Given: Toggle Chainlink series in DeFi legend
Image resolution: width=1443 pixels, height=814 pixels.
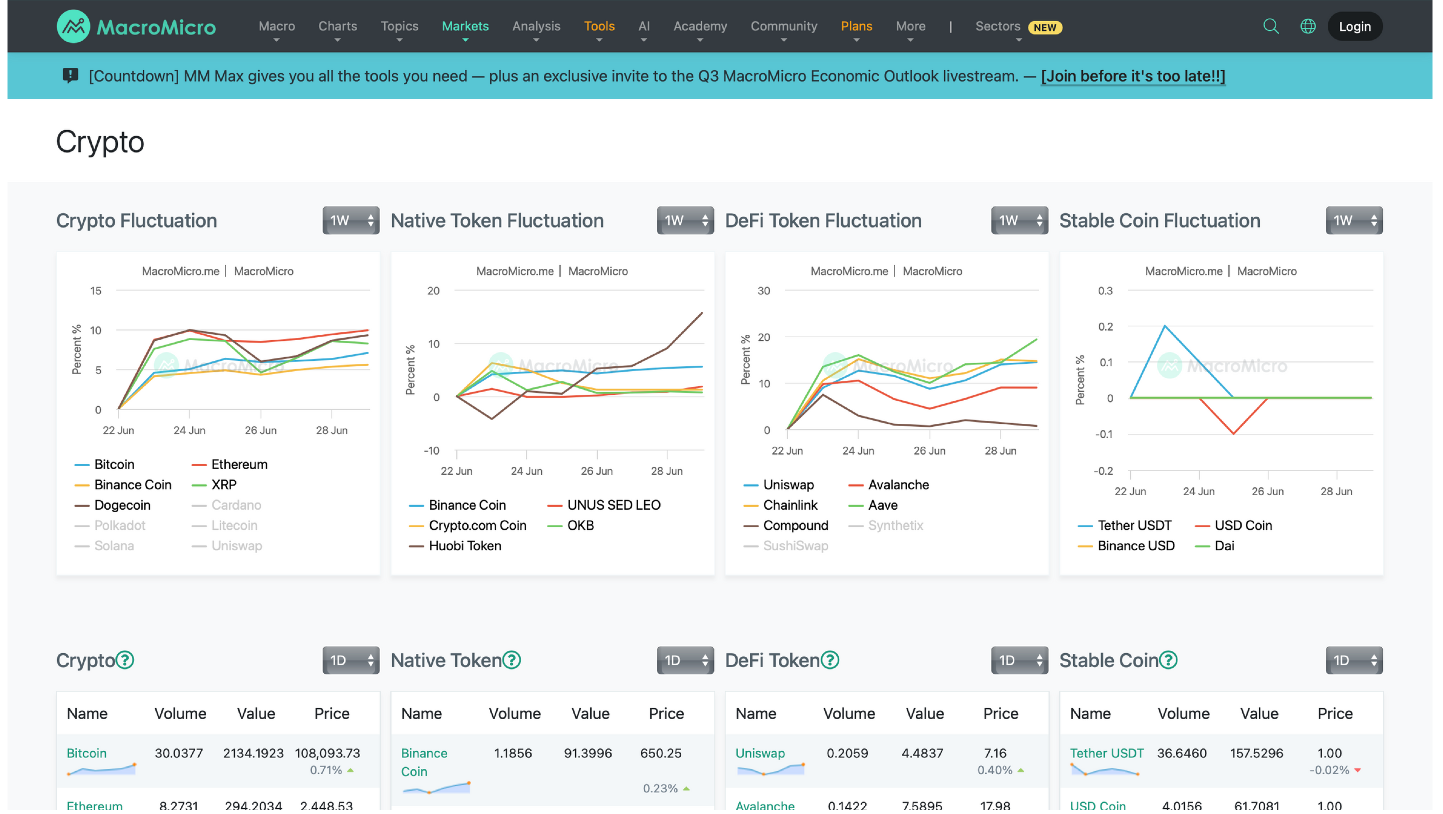Looking at the screenshot, I should point(781,505).
